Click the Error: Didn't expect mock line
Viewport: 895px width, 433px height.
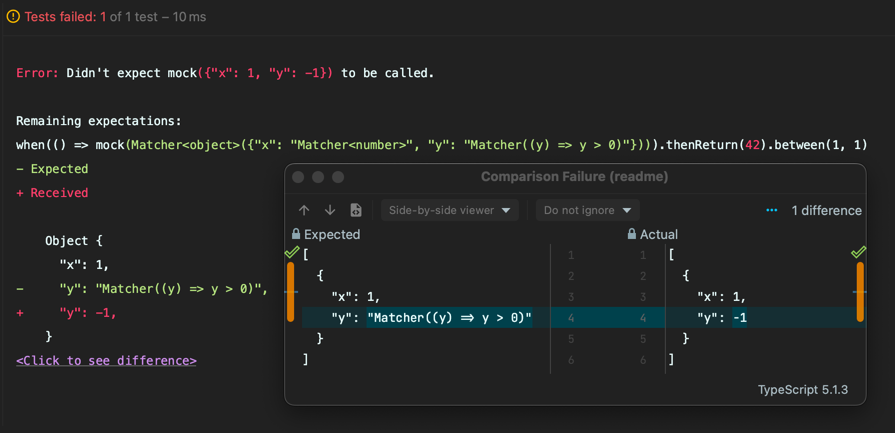(225, 73)
